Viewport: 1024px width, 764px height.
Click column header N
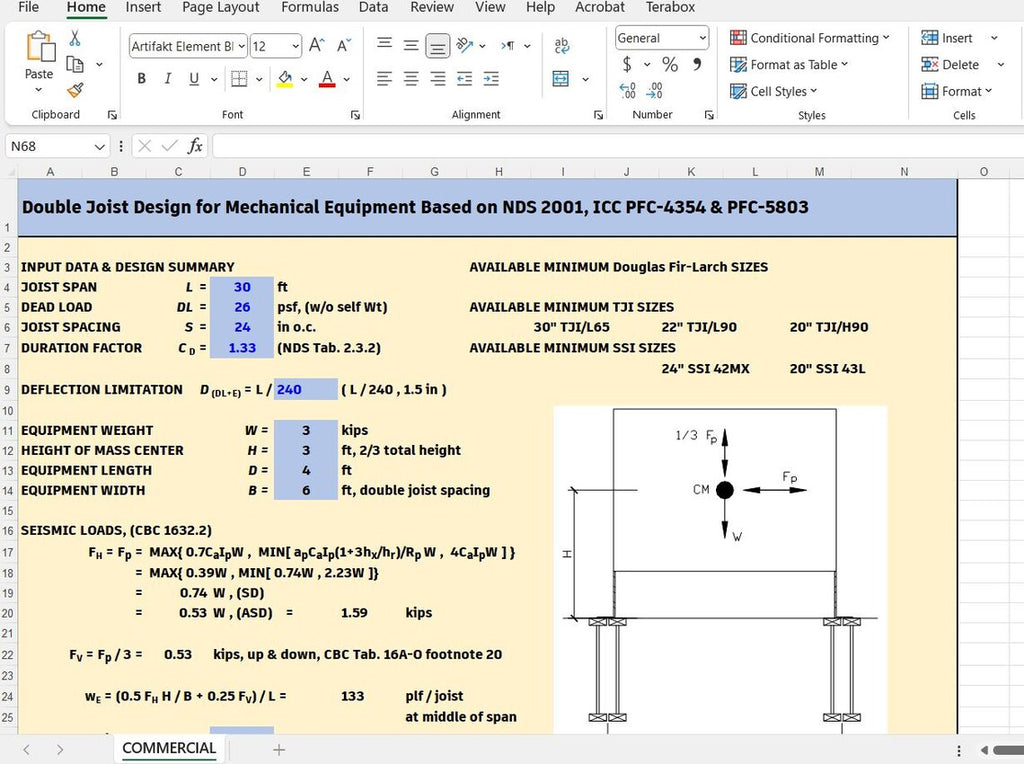click(x=904, y=172)
